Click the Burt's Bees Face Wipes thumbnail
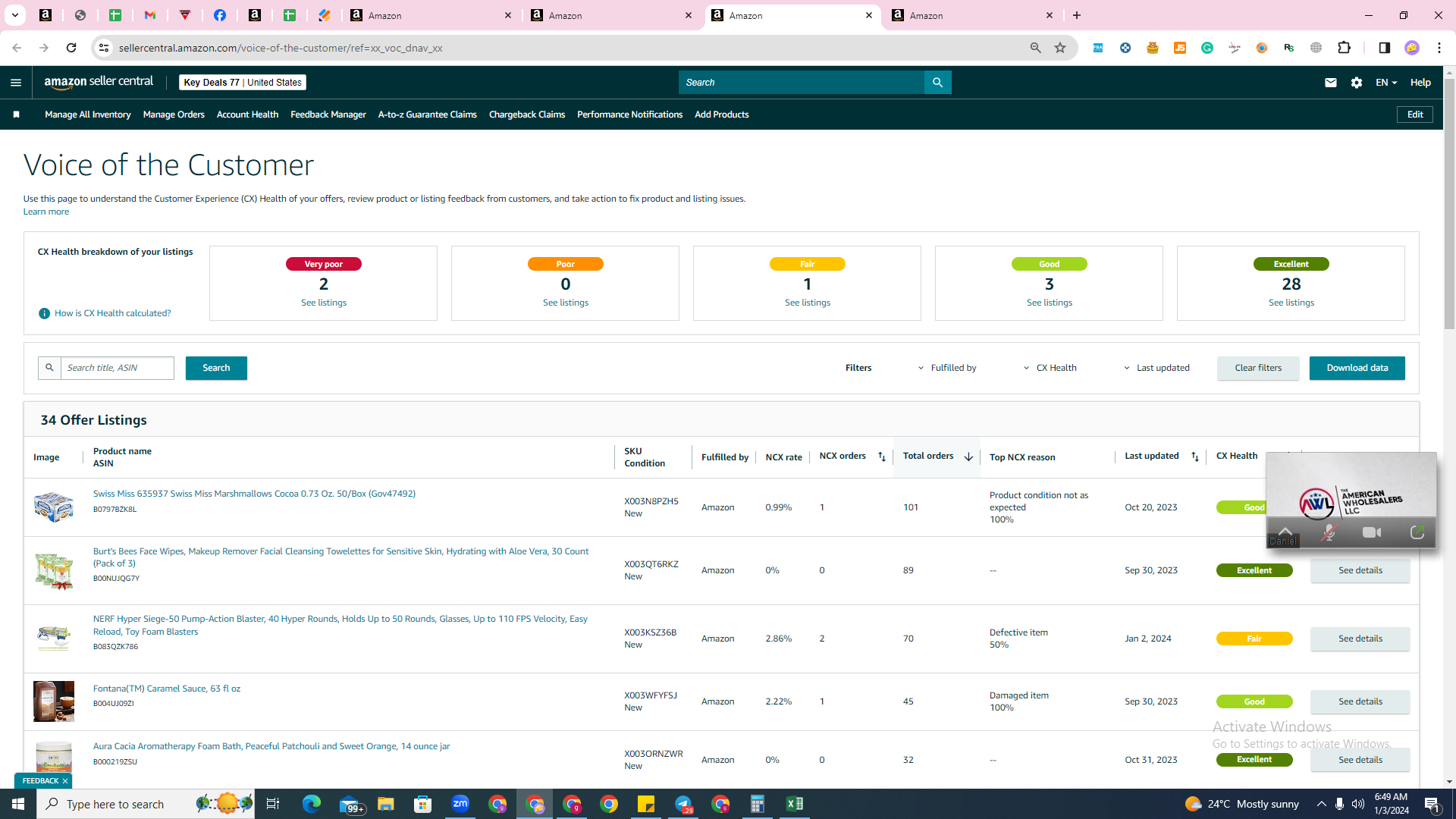The width and height of the screenshot is (1456, 819). [54, 570]
